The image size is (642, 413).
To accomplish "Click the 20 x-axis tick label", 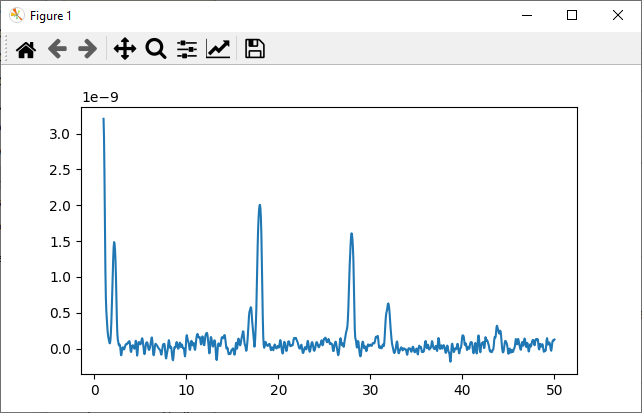I will 278,390.
